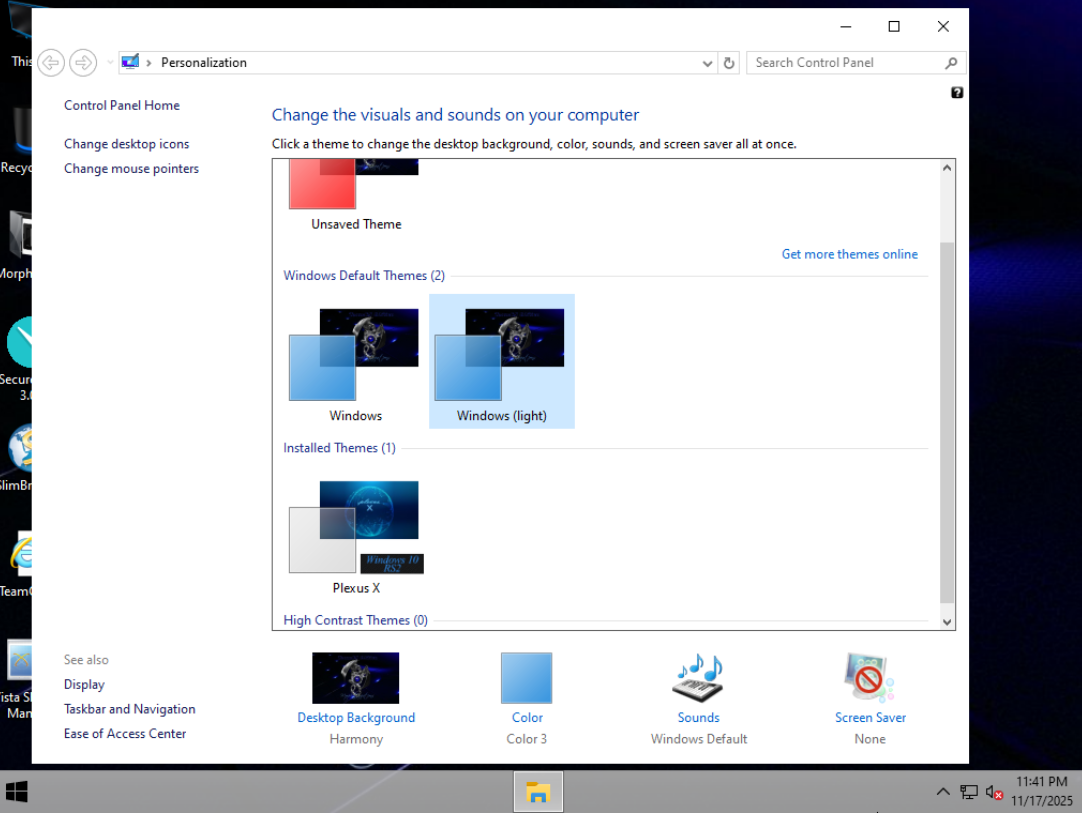1082x813 pixels.
Task: Click File Explorer in the taskbar
Action: pyautogui.click(x=538, y=792)
